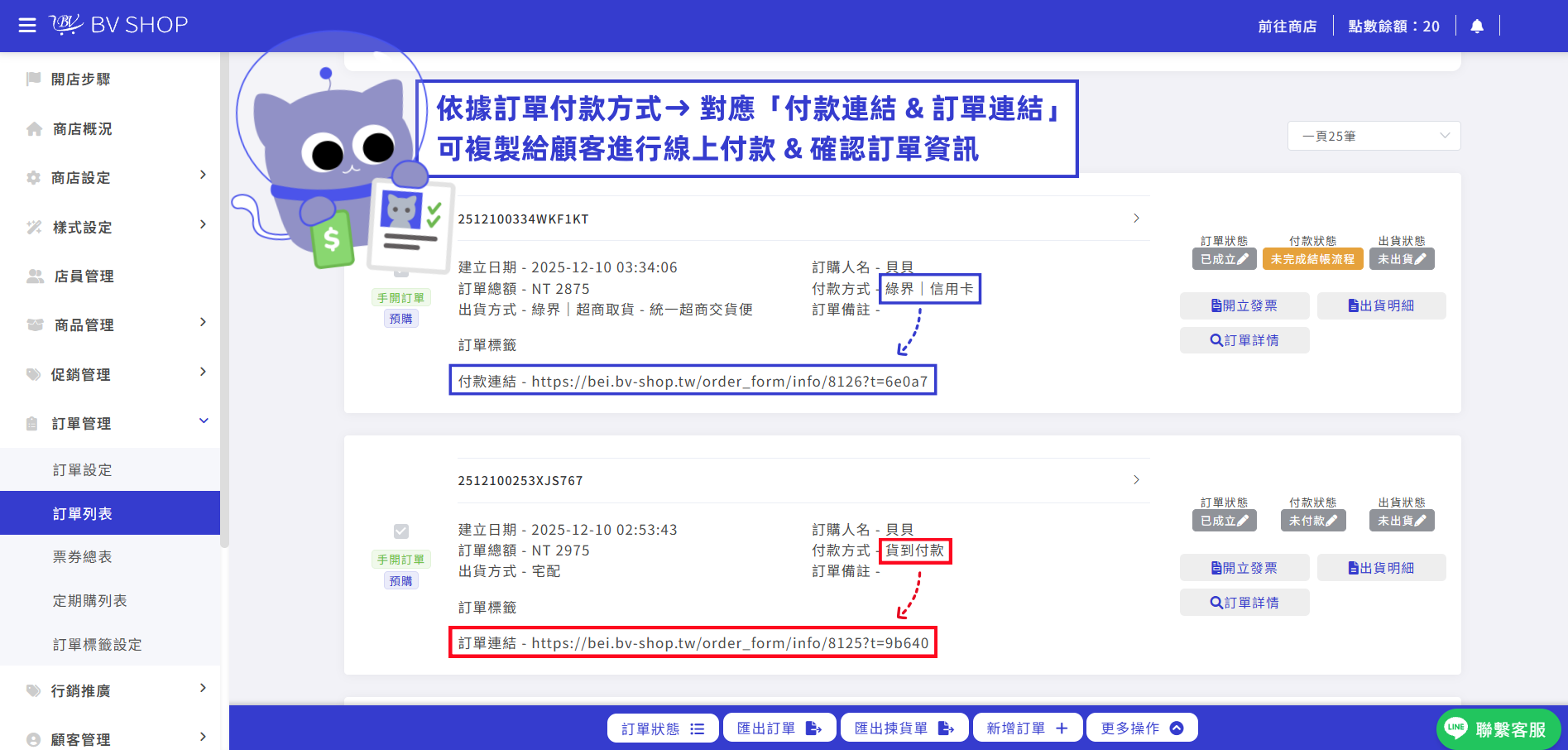Edit payment status 未付款 for order 2512100253XJS767
Screen dimensions: 1568x750
1313,521
